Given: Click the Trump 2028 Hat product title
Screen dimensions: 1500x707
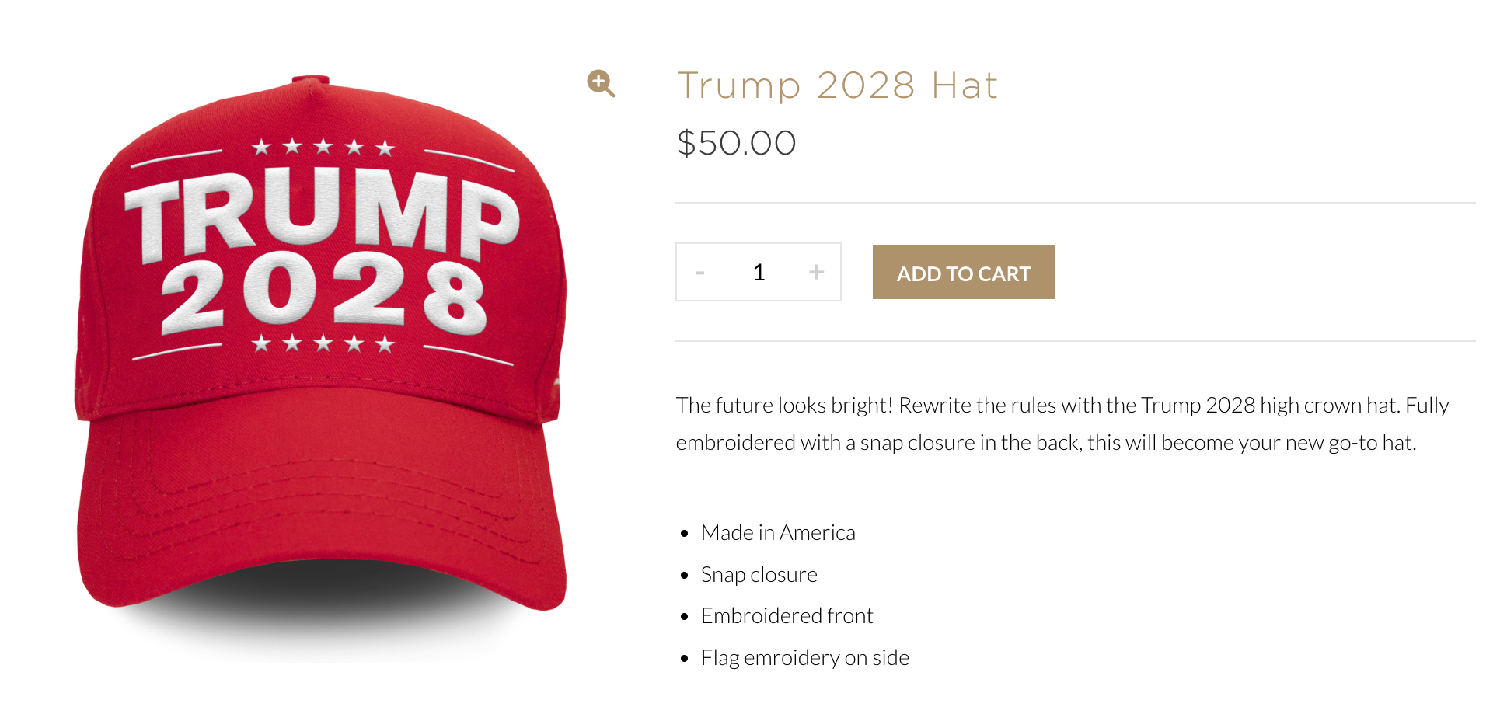Looking at the screenshot, I should coord(837,85).
